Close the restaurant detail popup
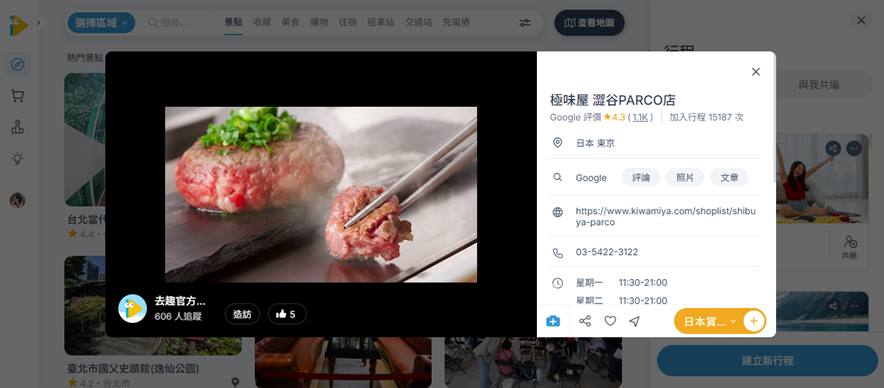The height and width of the screenshot is (388, 884). point(755,72)
